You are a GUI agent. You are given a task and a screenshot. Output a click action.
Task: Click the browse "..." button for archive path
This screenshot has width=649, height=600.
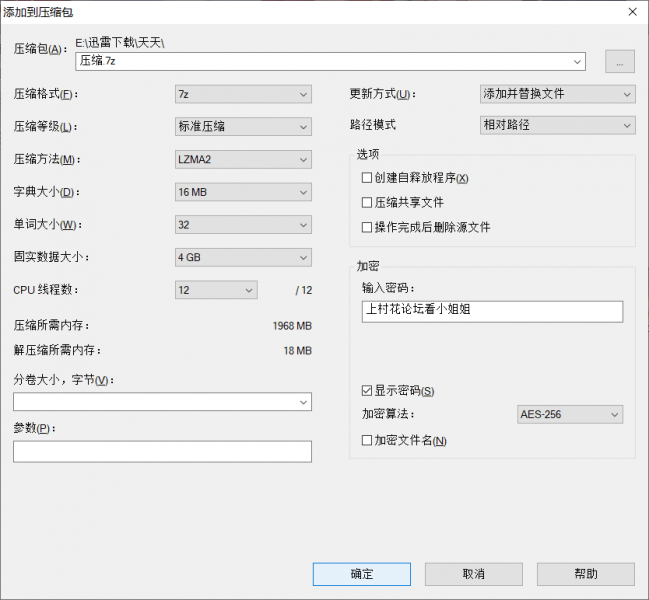(619, 61)
